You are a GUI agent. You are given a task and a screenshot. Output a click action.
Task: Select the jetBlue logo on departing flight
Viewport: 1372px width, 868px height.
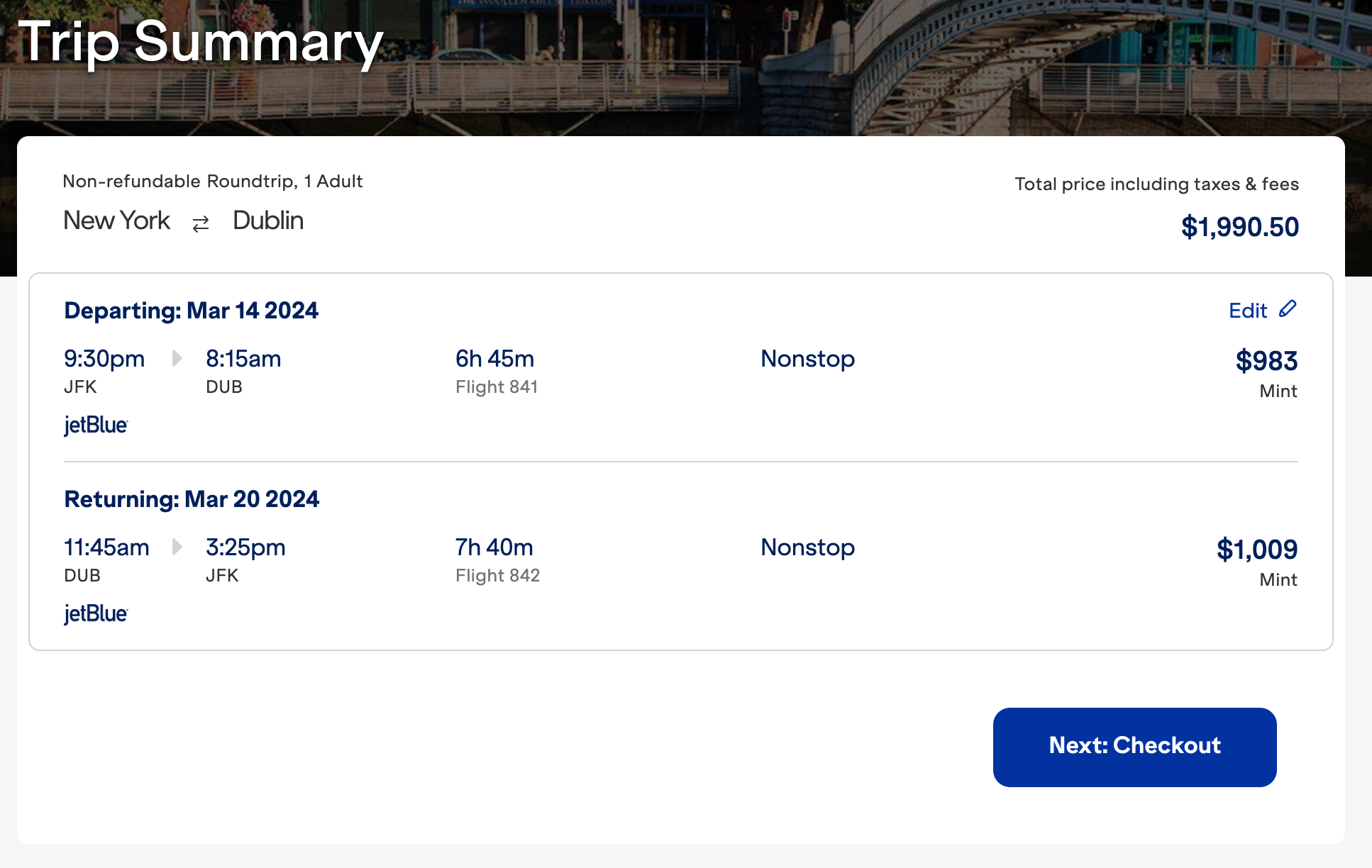96,425
